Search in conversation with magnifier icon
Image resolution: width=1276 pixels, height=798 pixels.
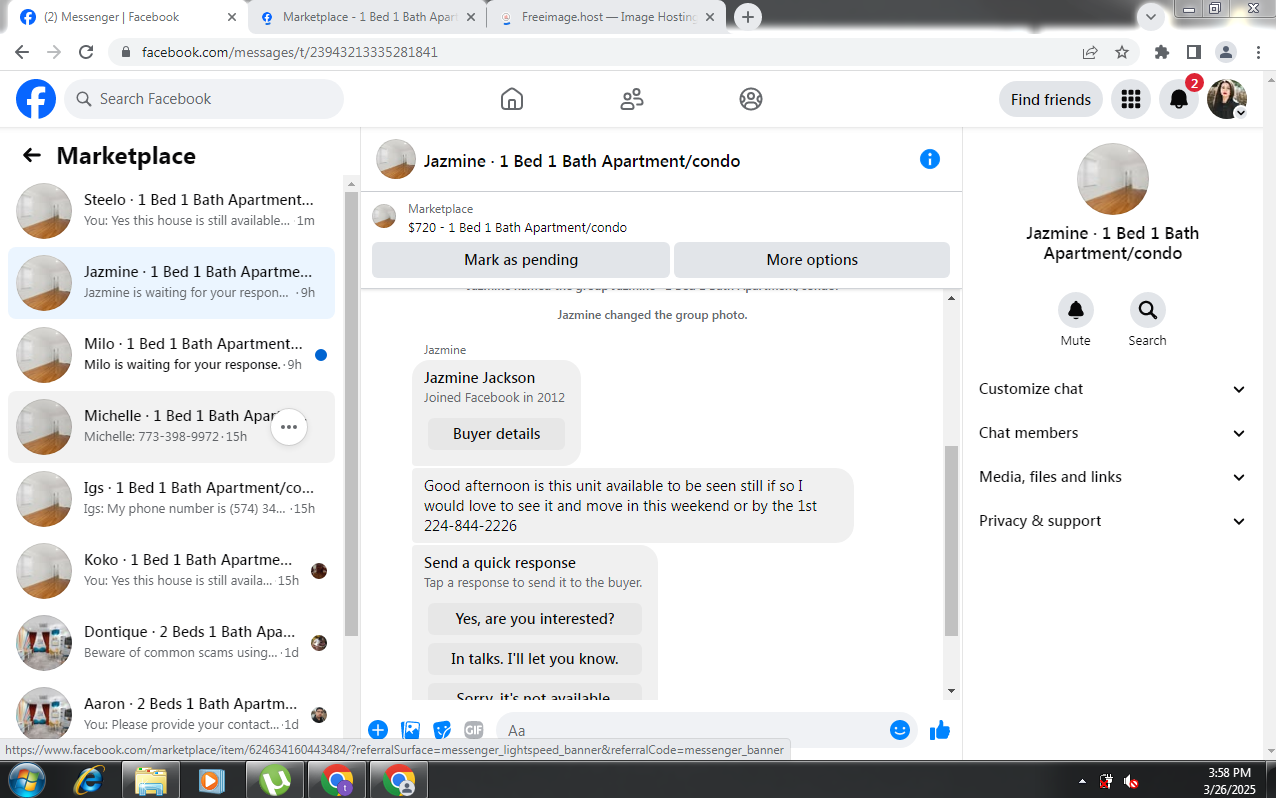(1147, 310)
